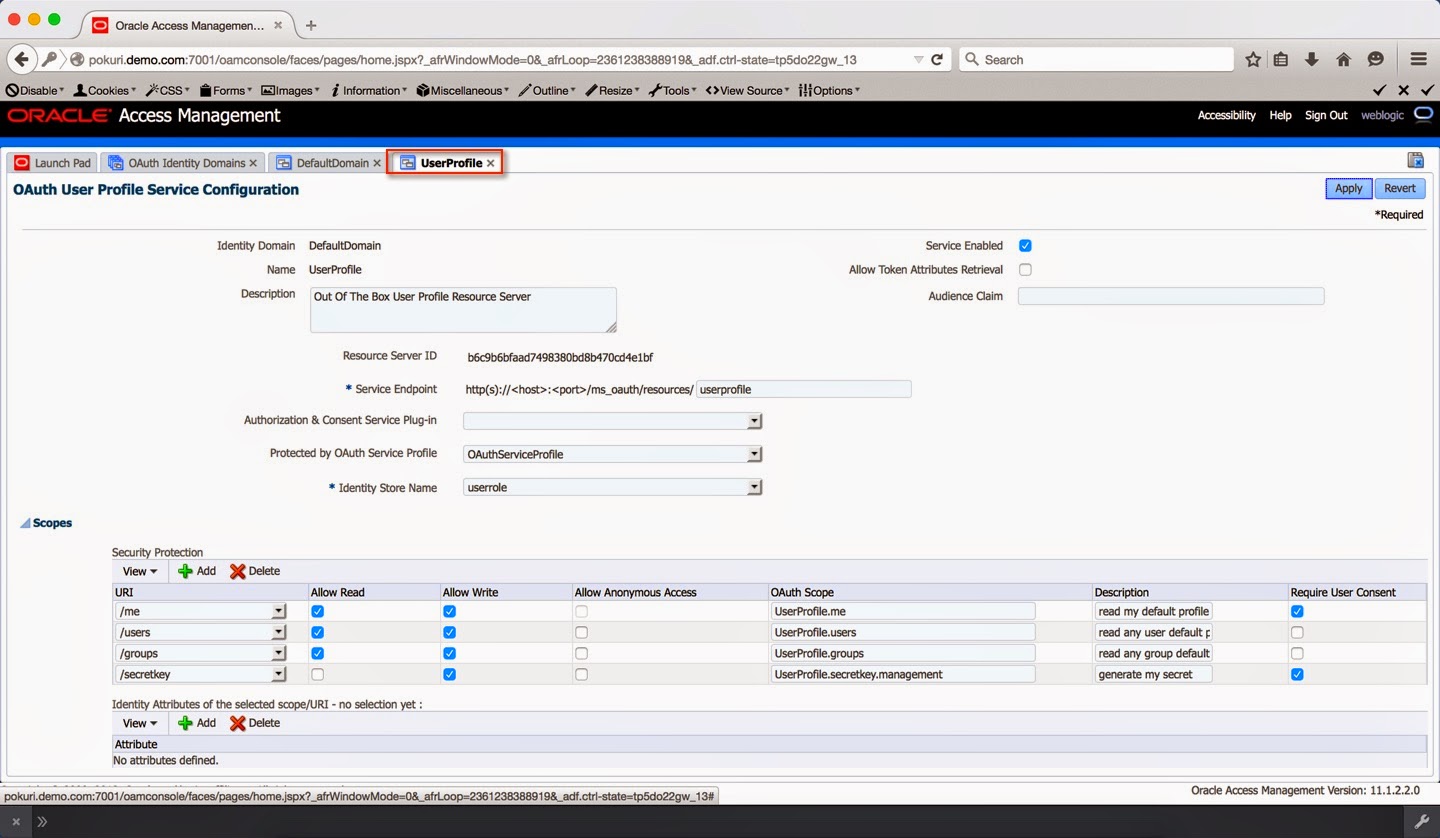
Task: Uncheck Allow Write for the /secretkey scope
Action: (x=449, y=674)
